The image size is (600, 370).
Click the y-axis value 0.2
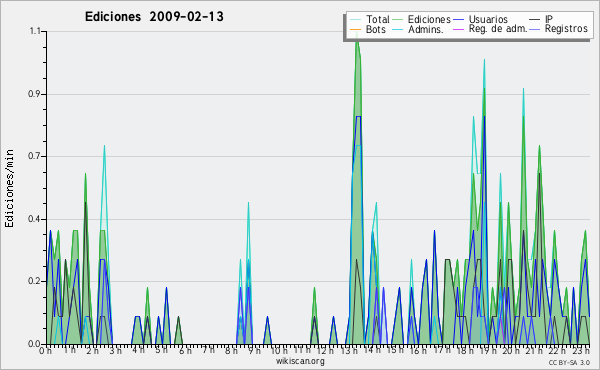[34, 281]
